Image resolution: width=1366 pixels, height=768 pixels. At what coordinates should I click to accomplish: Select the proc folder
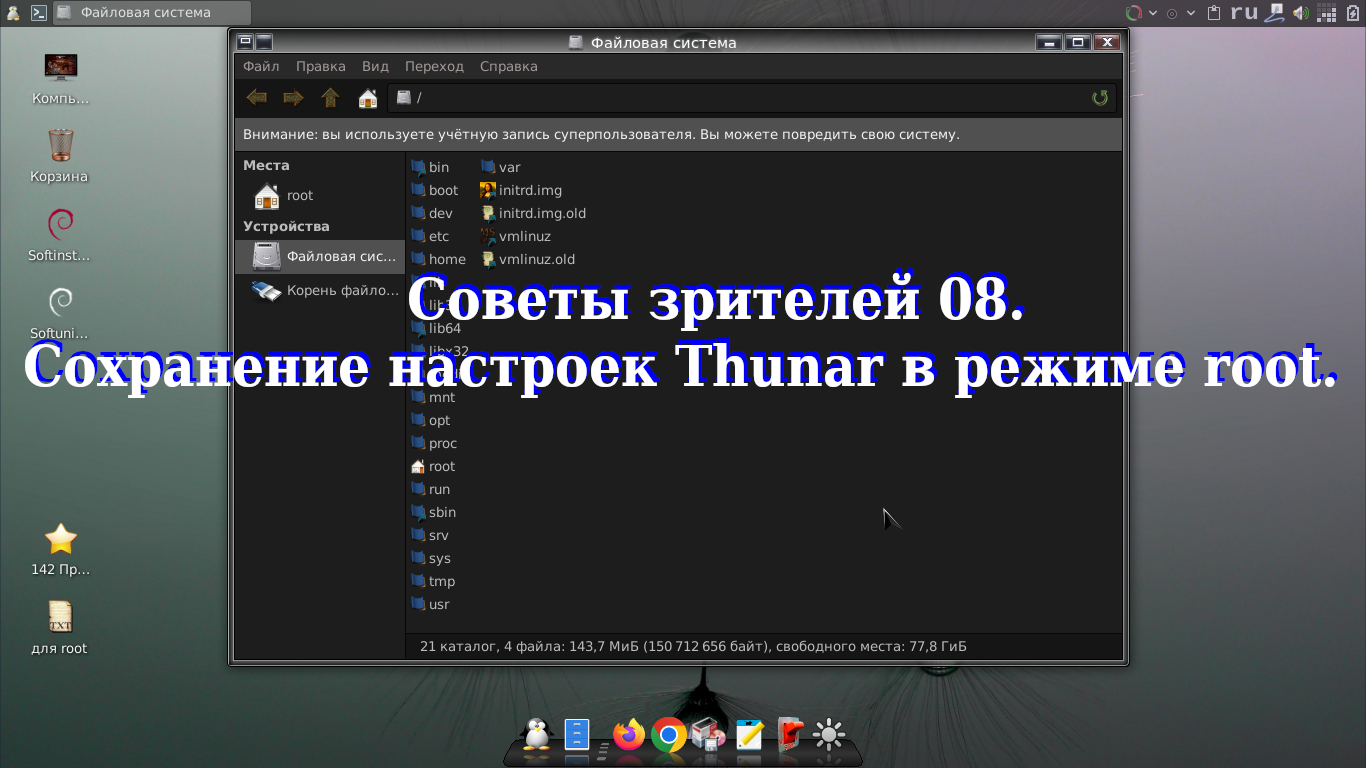(x=434, y=443)
